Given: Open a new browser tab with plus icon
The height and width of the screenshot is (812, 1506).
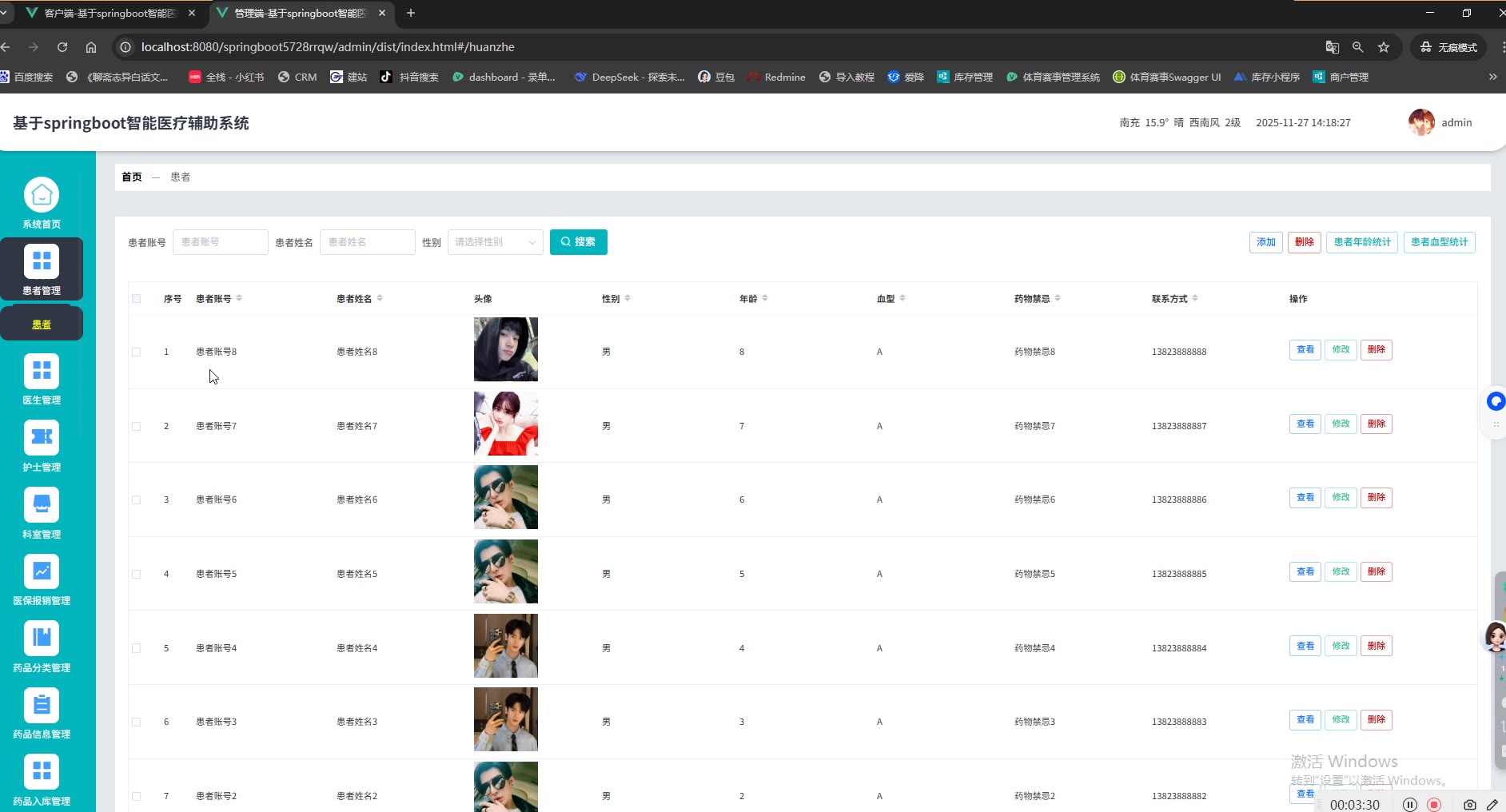Looking at the screenshot, I should 411,13.
